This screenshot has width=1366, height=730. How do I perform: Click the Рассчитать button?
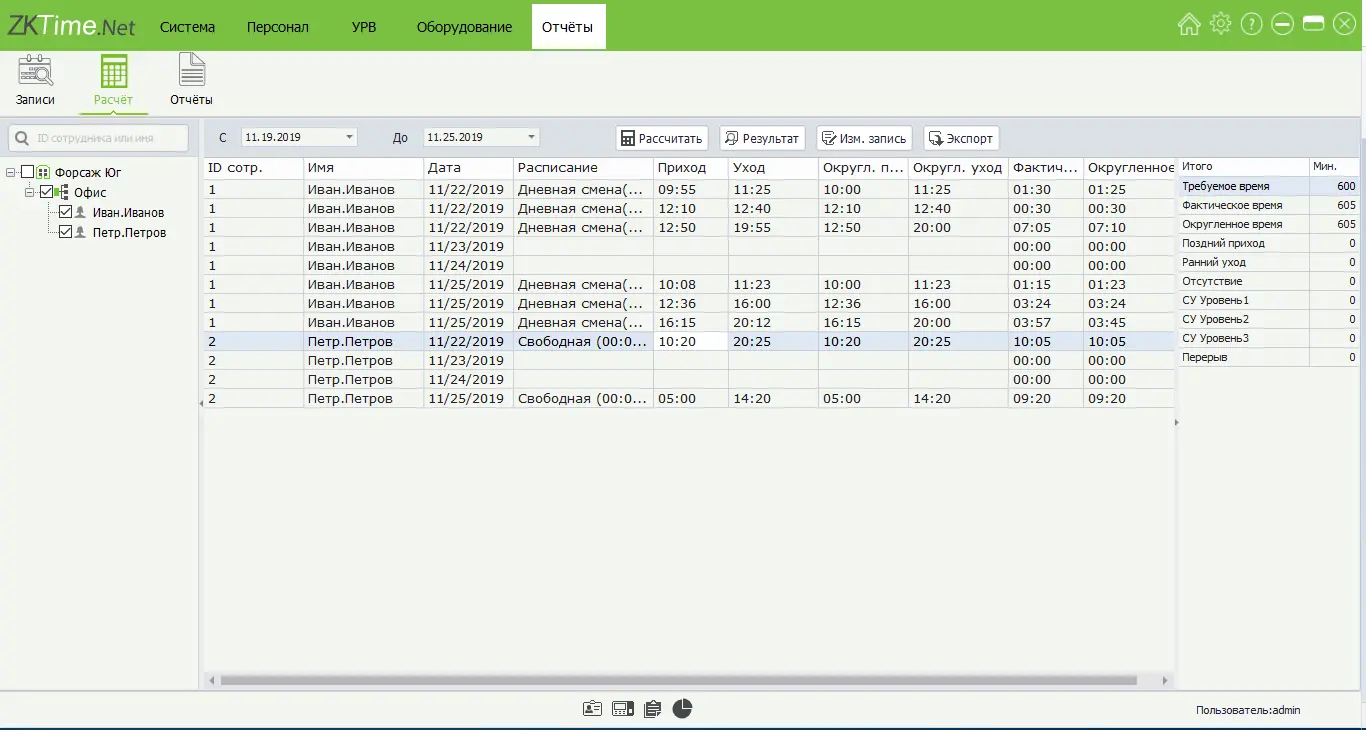click(661, 138)
